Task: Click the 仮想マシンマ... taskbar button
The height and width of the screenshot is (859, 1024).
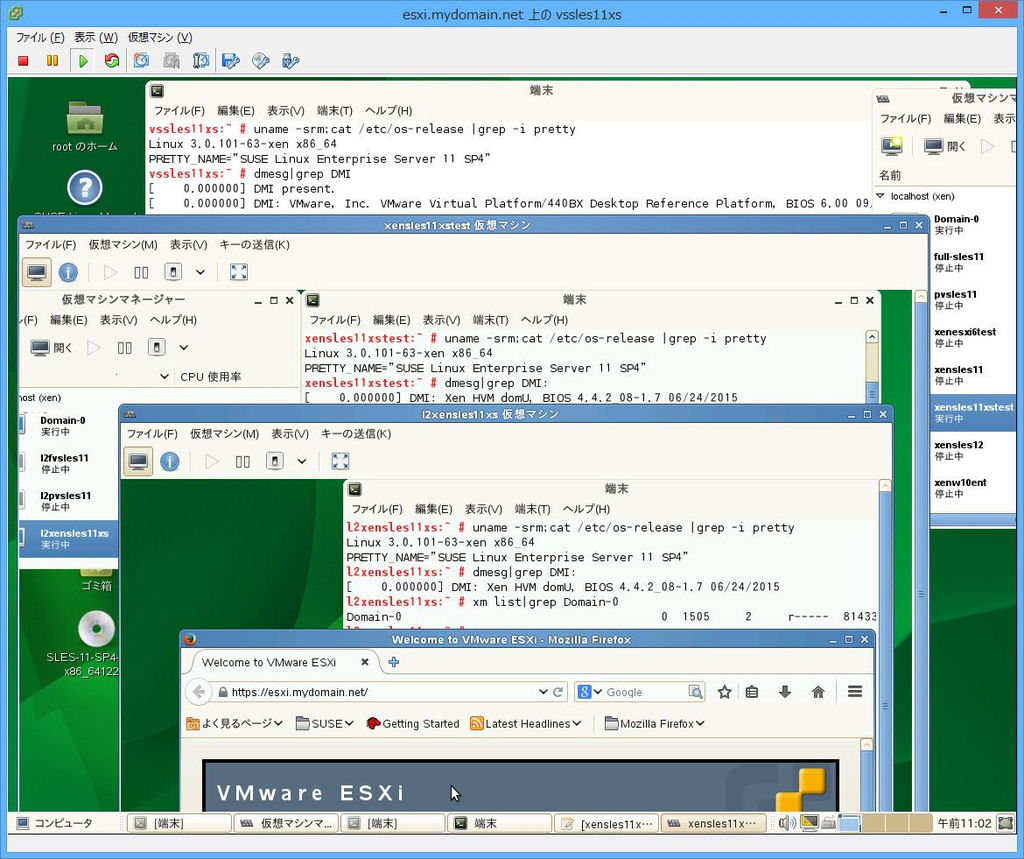Action: pos(287,823)
